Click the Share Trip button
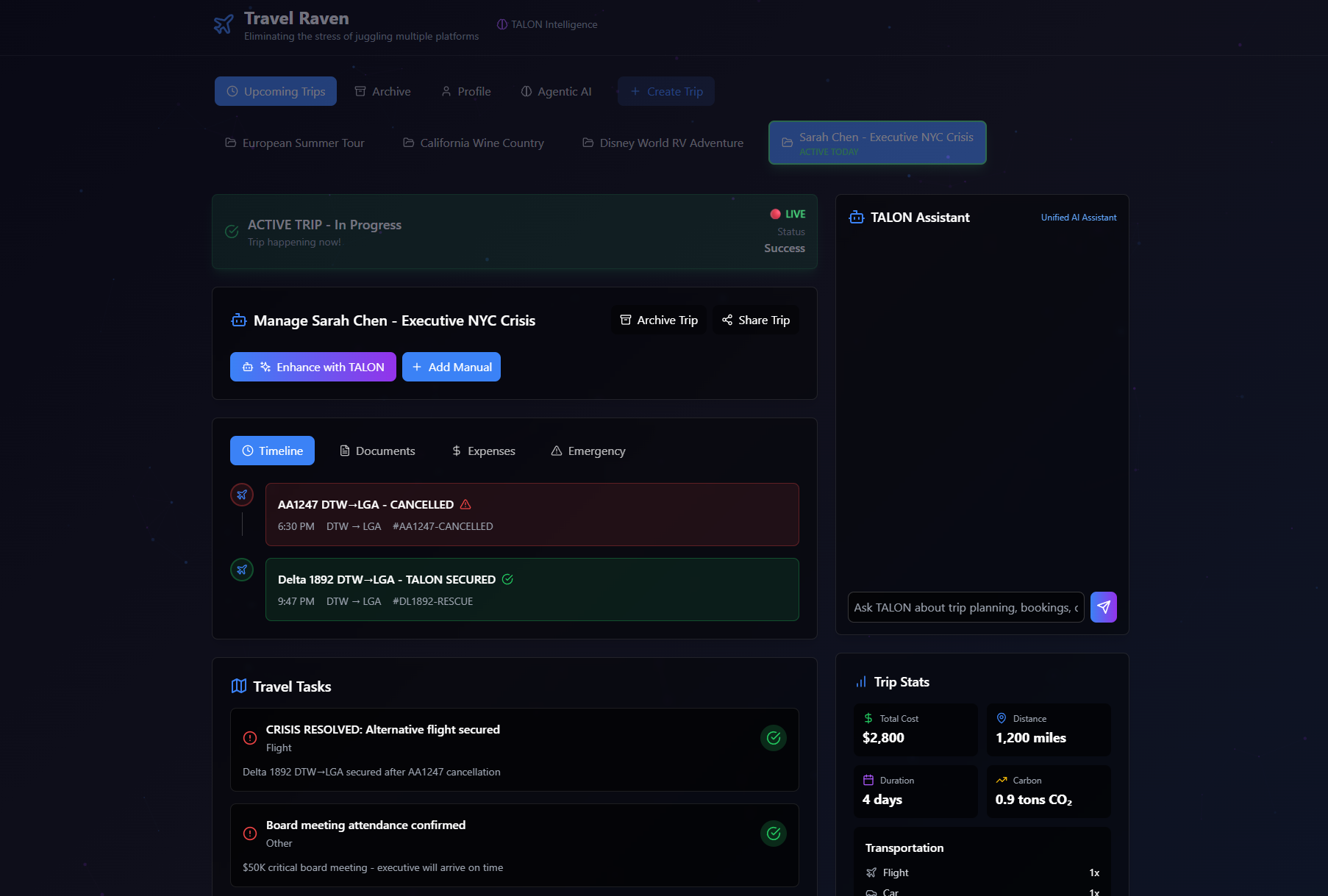The image size is (1328, 896). [756, 320]
